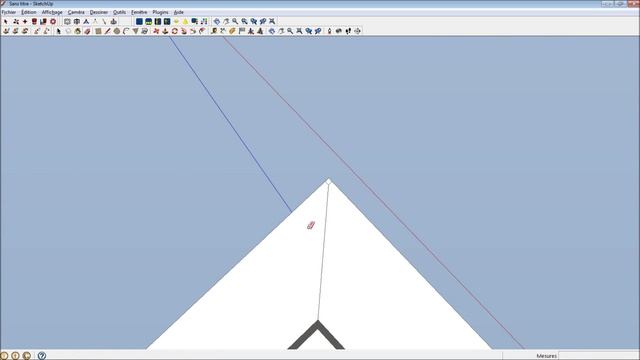Select the Make Component tool
The width and height of the screenshot is (640, 360).
point(68,31)
